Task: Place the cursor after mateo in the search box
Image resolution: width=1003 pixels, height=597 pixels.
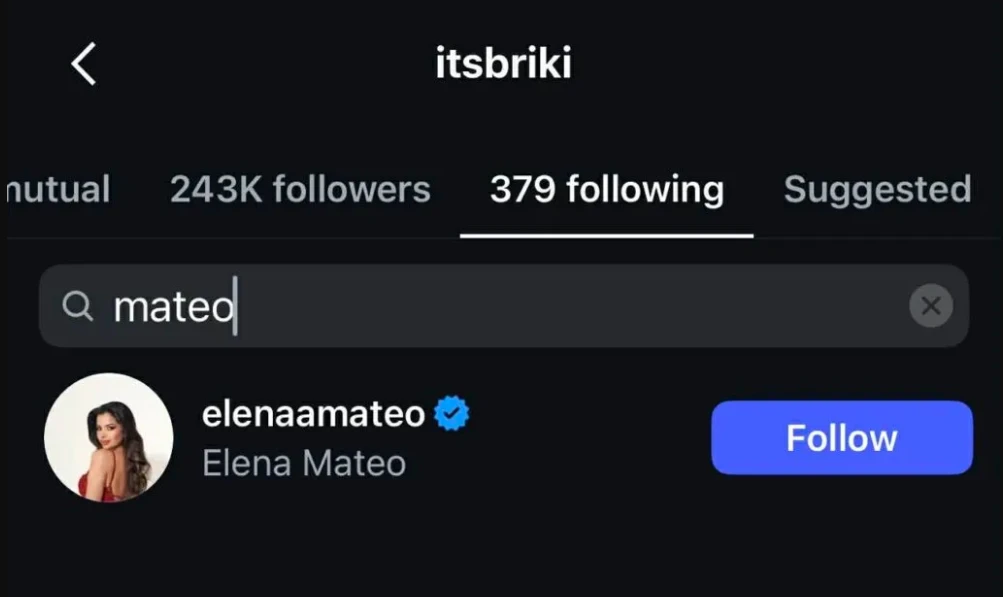Action: 236,307
